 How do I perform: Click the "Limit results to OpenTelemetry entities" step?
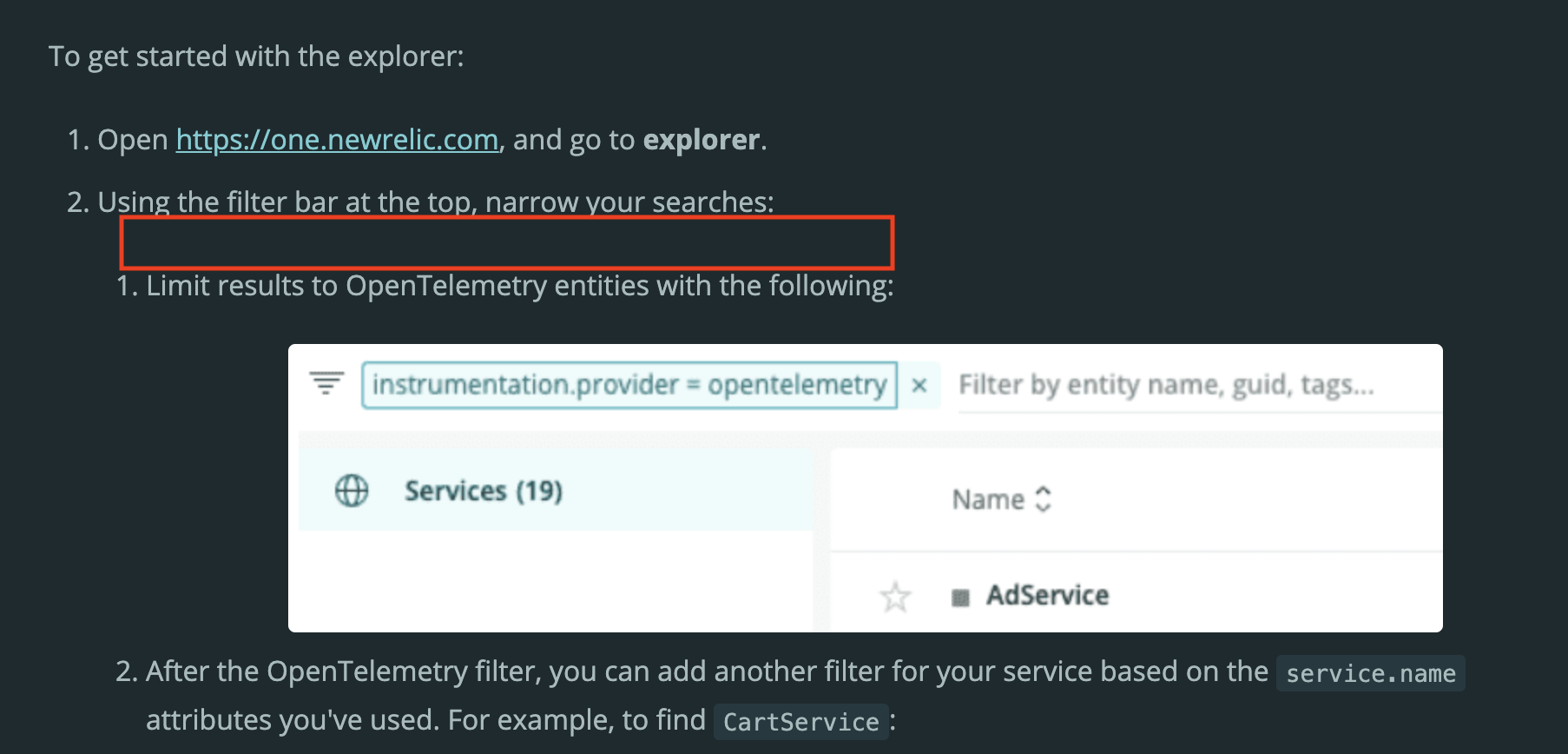pyautogui.click(x=519, y=286)
